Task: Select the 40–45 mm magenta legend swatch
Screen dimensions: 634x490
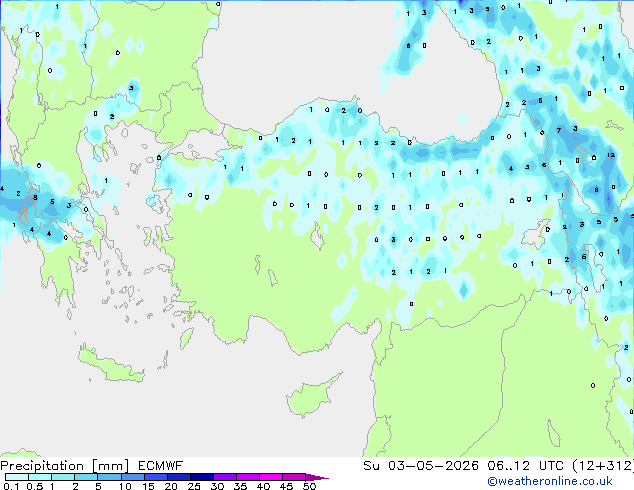Action: pos(271,477)
